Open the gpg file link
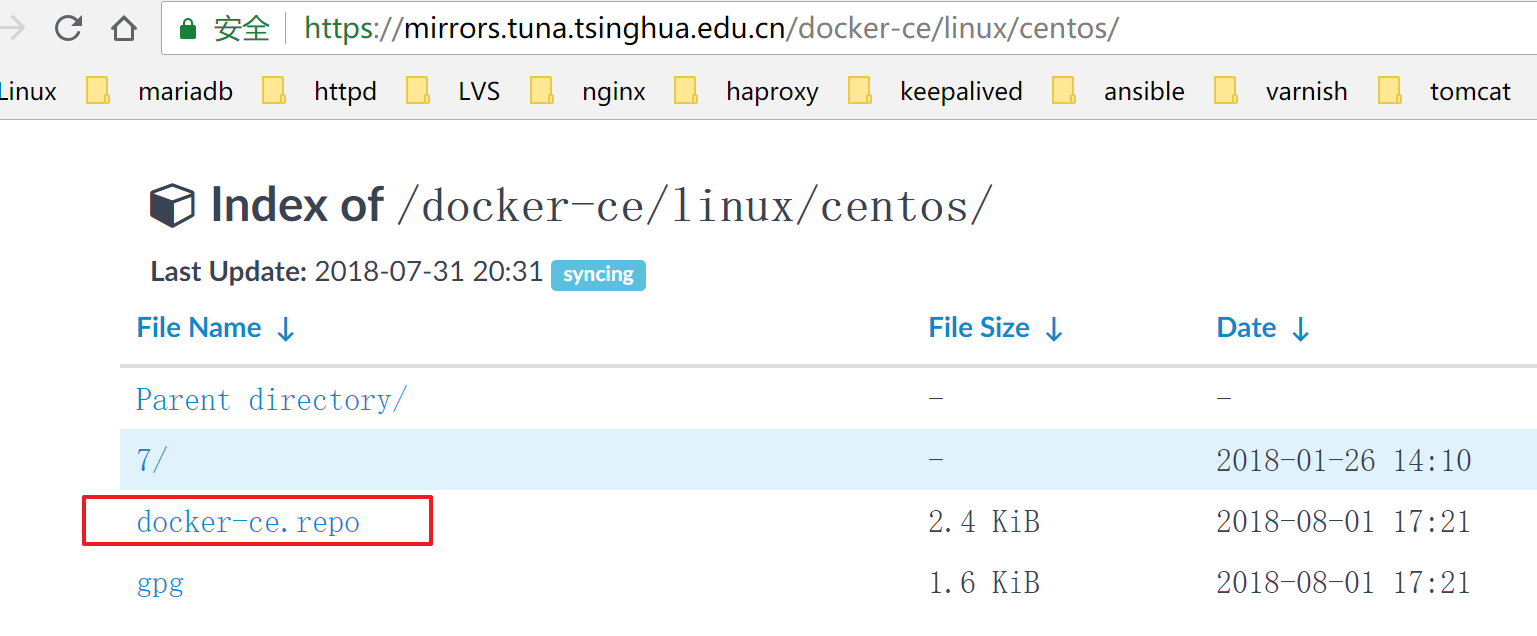1537x636 pixels. pos(160,583)
